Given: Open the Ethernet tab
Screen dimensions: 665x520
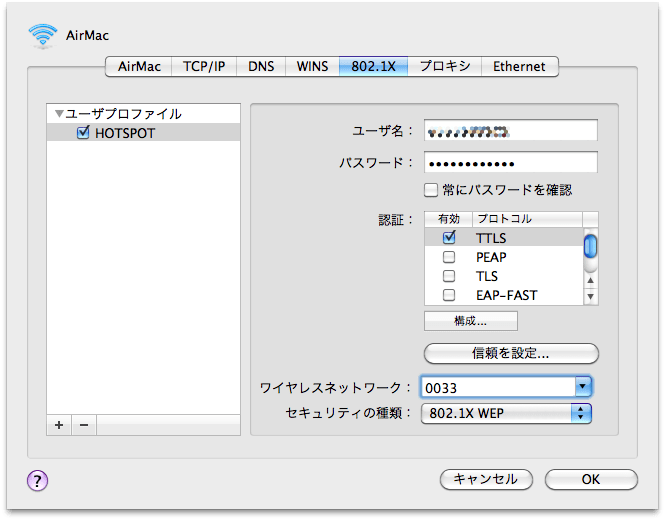Looking at the screenshot, I should coord(520,67).
